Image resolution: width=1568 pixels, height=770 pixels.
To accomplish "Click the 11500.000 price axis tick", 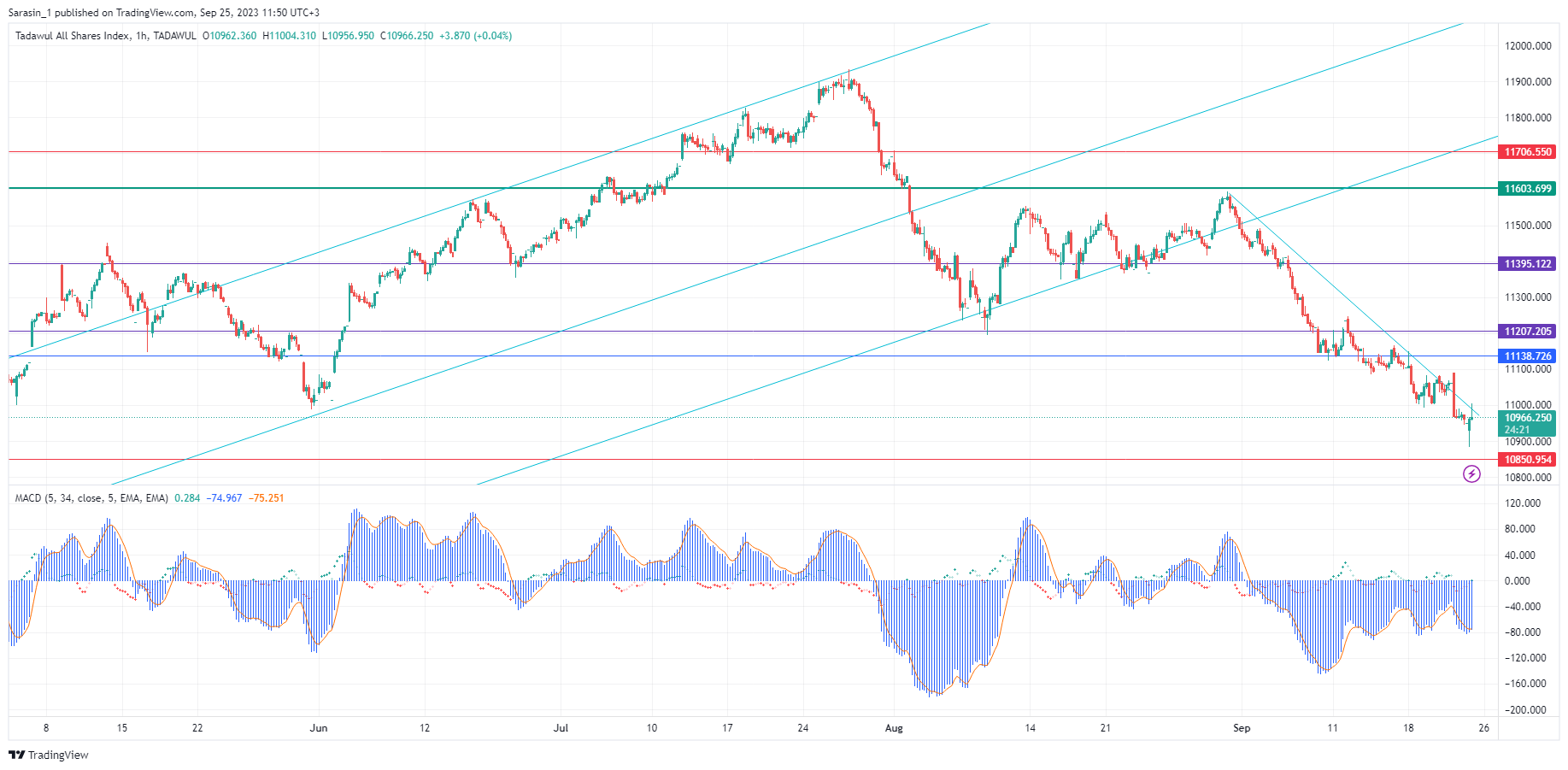I will coord(1528,226).
